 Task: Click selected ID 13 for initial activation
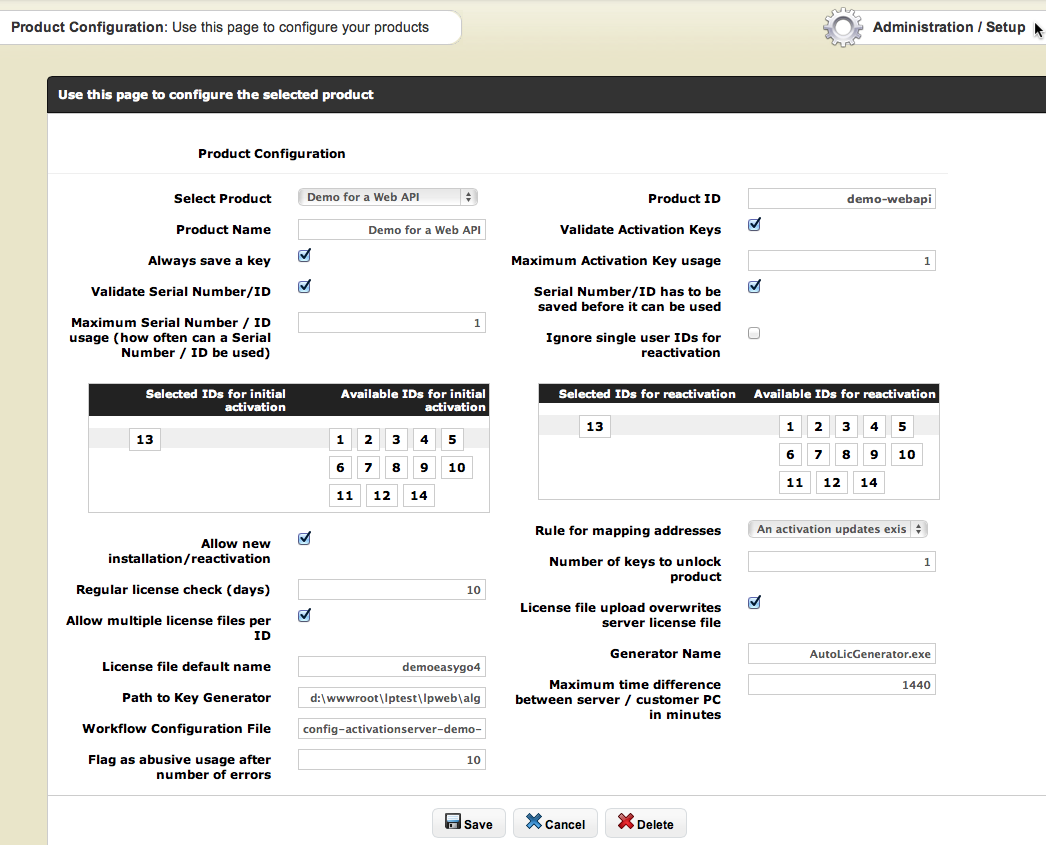point(145,440)
